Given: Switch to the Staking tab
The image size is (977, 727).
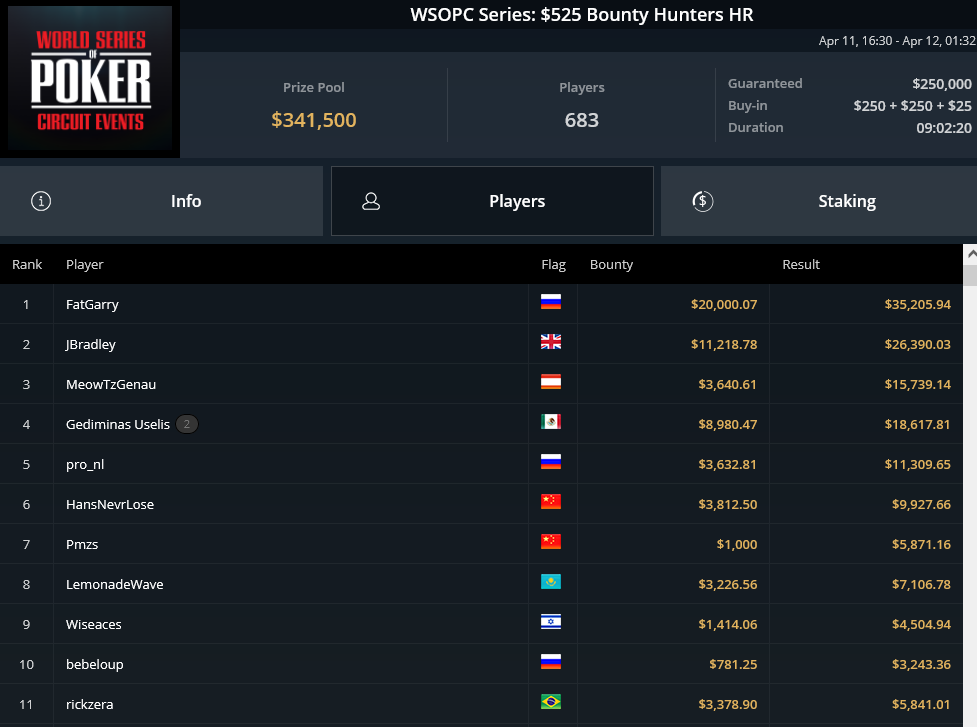Looking at the screenshot, I should click(x=819, y=201).
